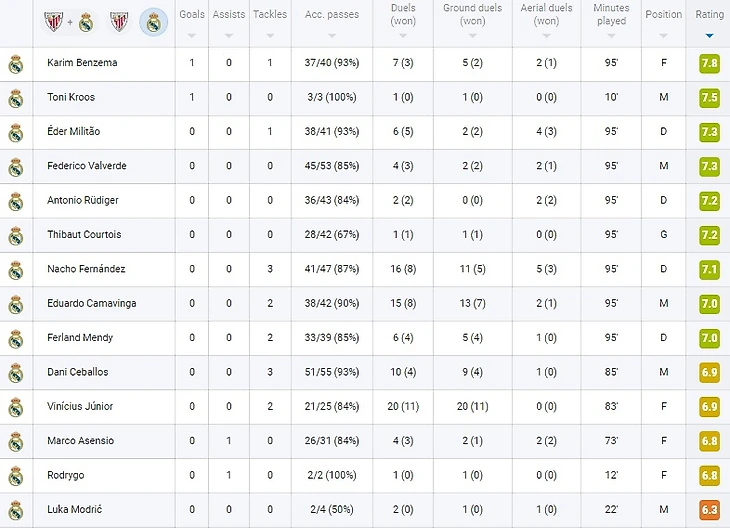Viewport: 730px width, 528px height.
Task: Sort by the Goals column arrow
Action: 191,36
